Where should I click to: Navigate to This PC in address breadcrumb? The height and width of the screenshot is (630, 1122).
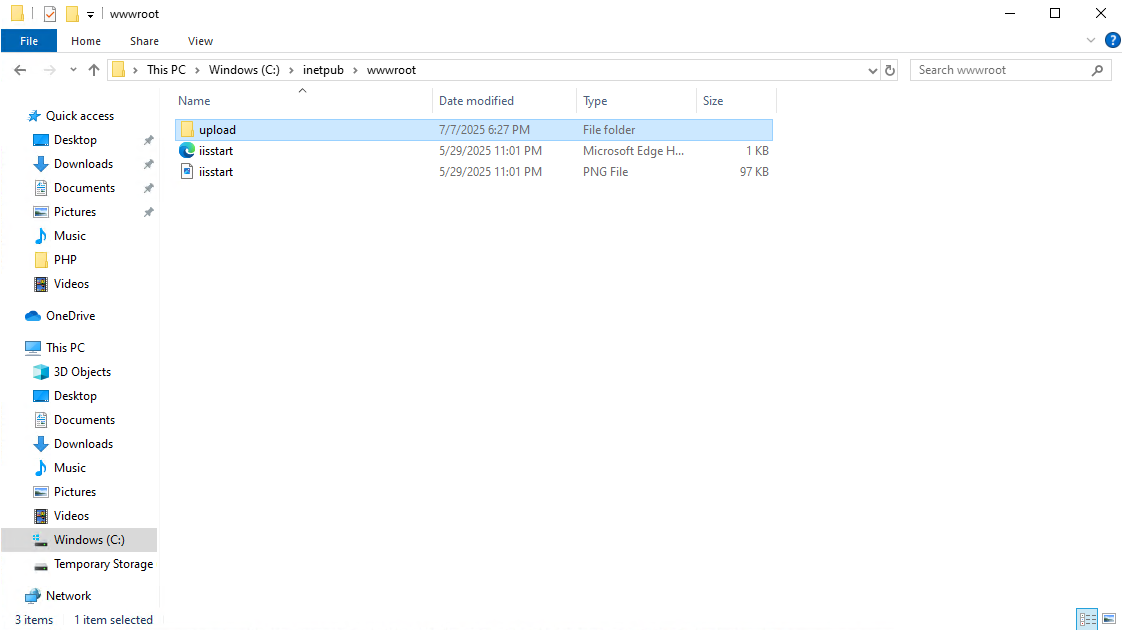point(166,70)
